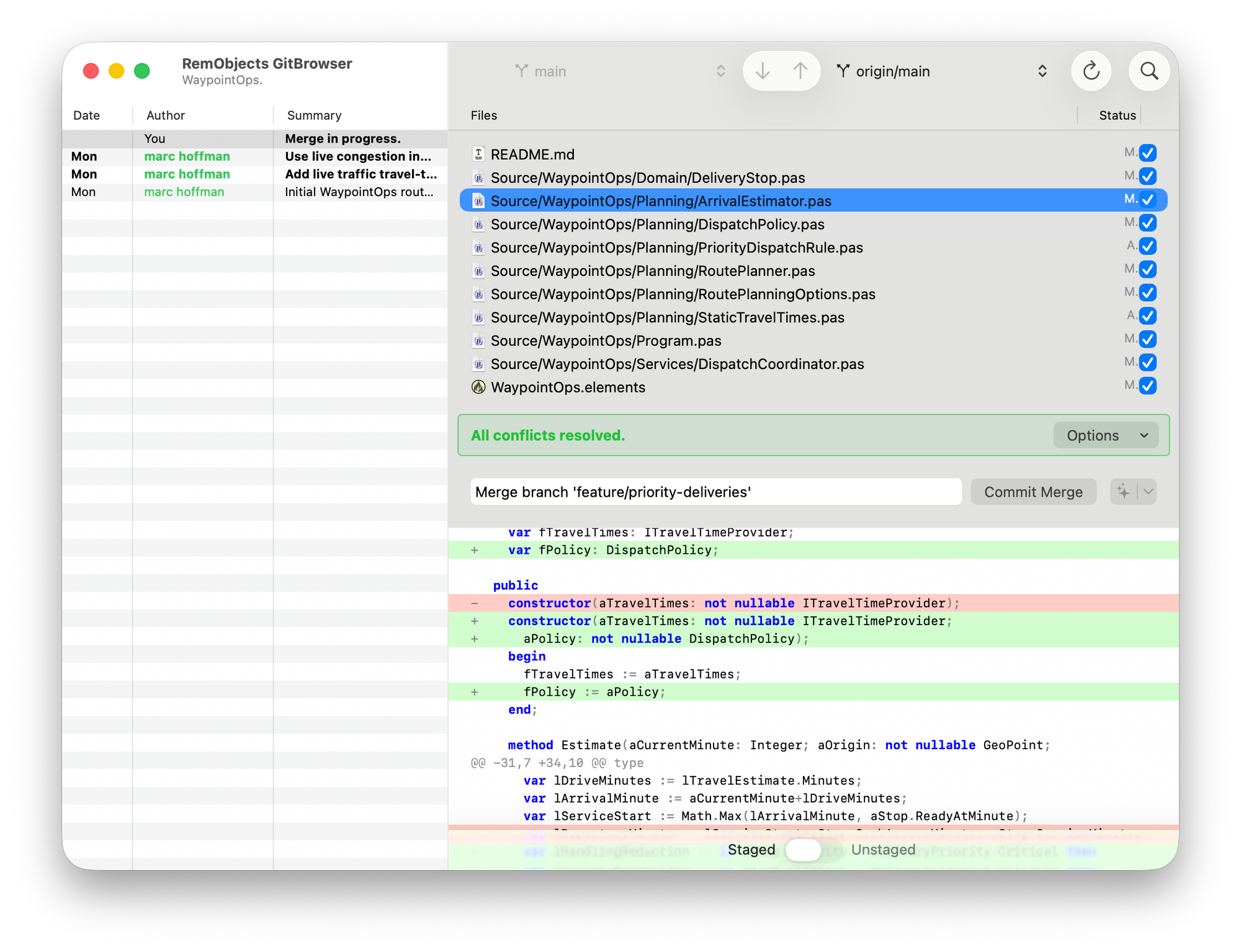Click the Commit Merge button

coord(1033,492)
